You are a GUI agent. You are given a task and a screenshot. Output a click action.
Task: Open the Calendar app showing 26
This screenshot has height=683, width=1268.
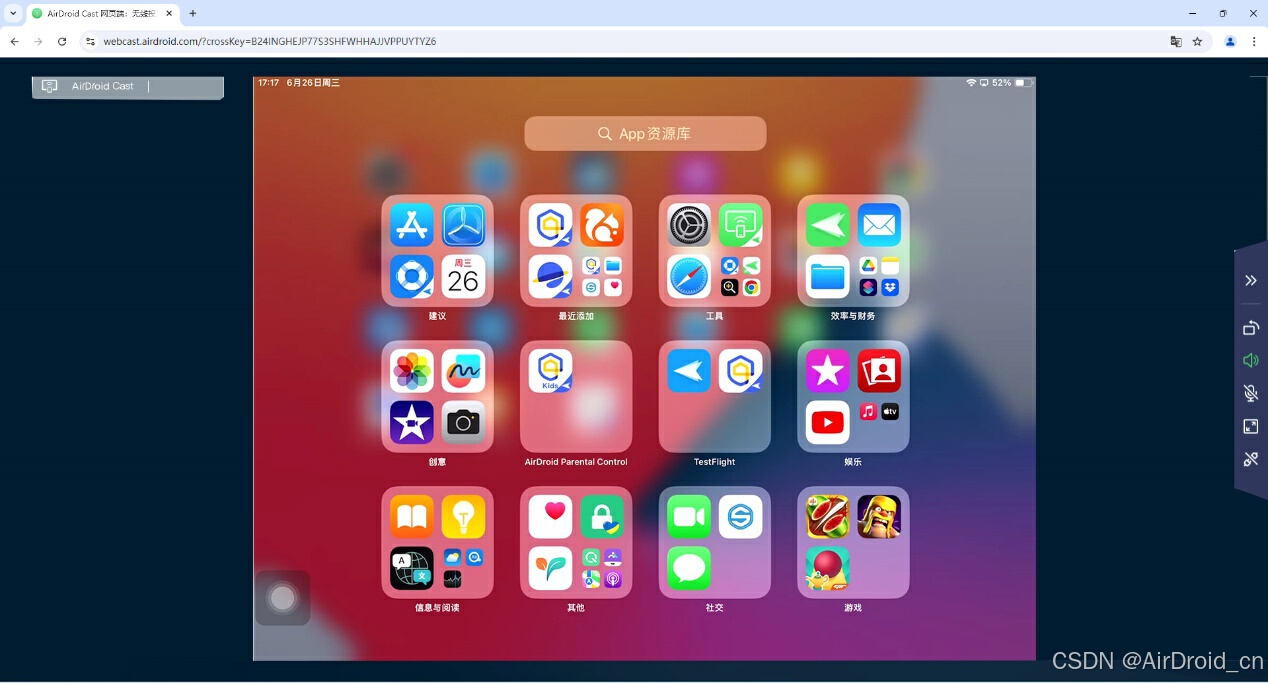[x=463, y=277]
